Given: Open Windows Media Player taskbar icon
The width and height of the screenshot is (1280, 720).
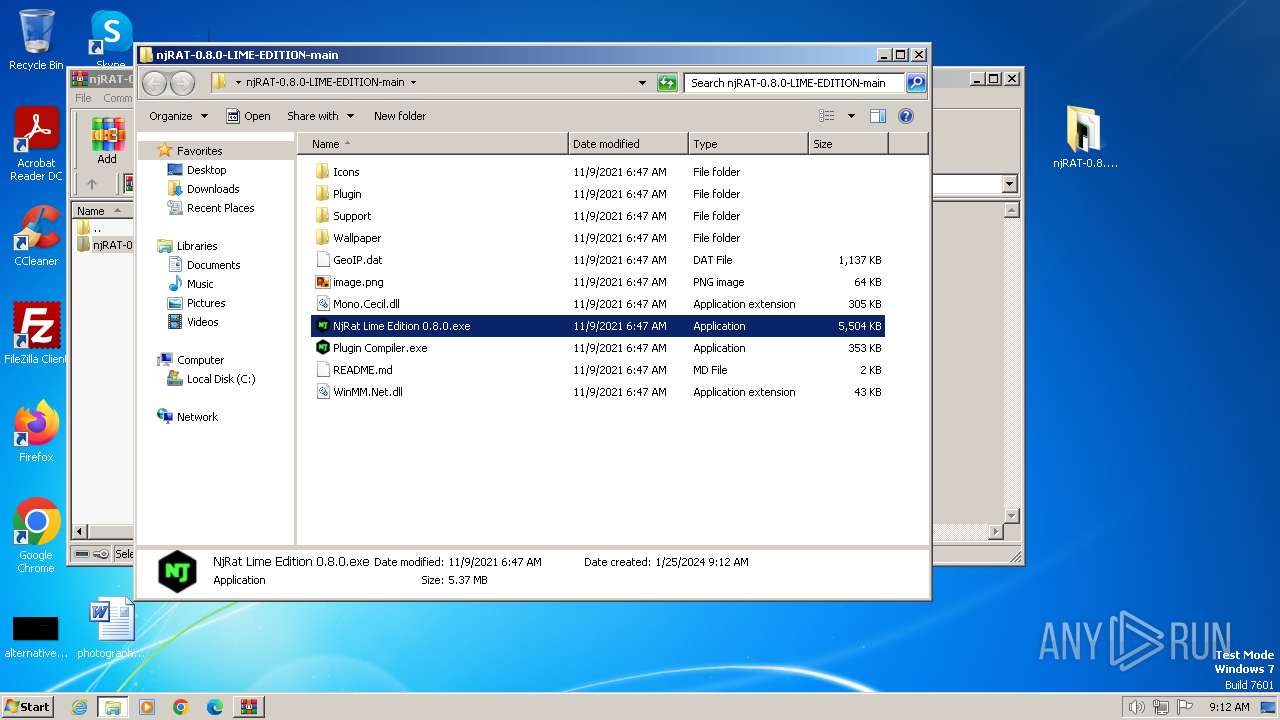Looking at the screenshot, I should click(147, 707).
